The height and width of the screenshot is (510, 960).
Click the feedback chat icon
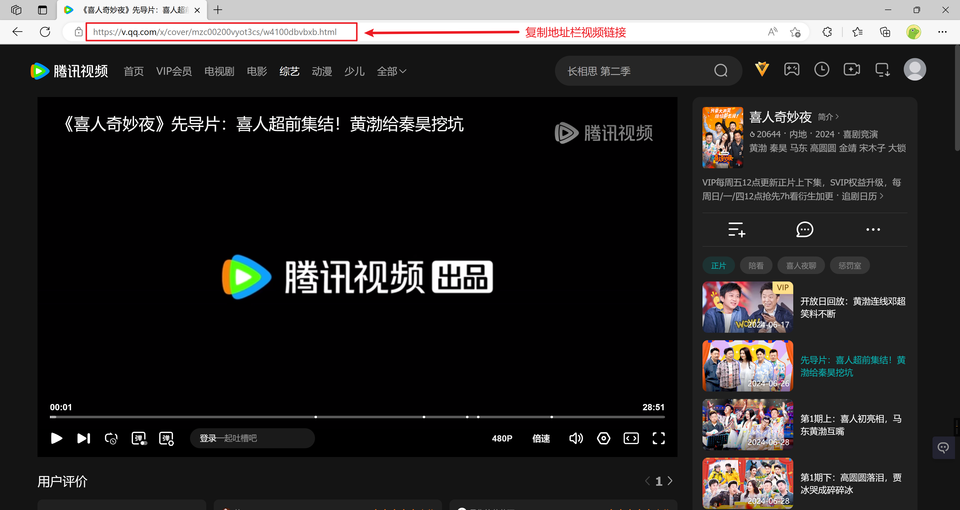click(x=943, y=448)
